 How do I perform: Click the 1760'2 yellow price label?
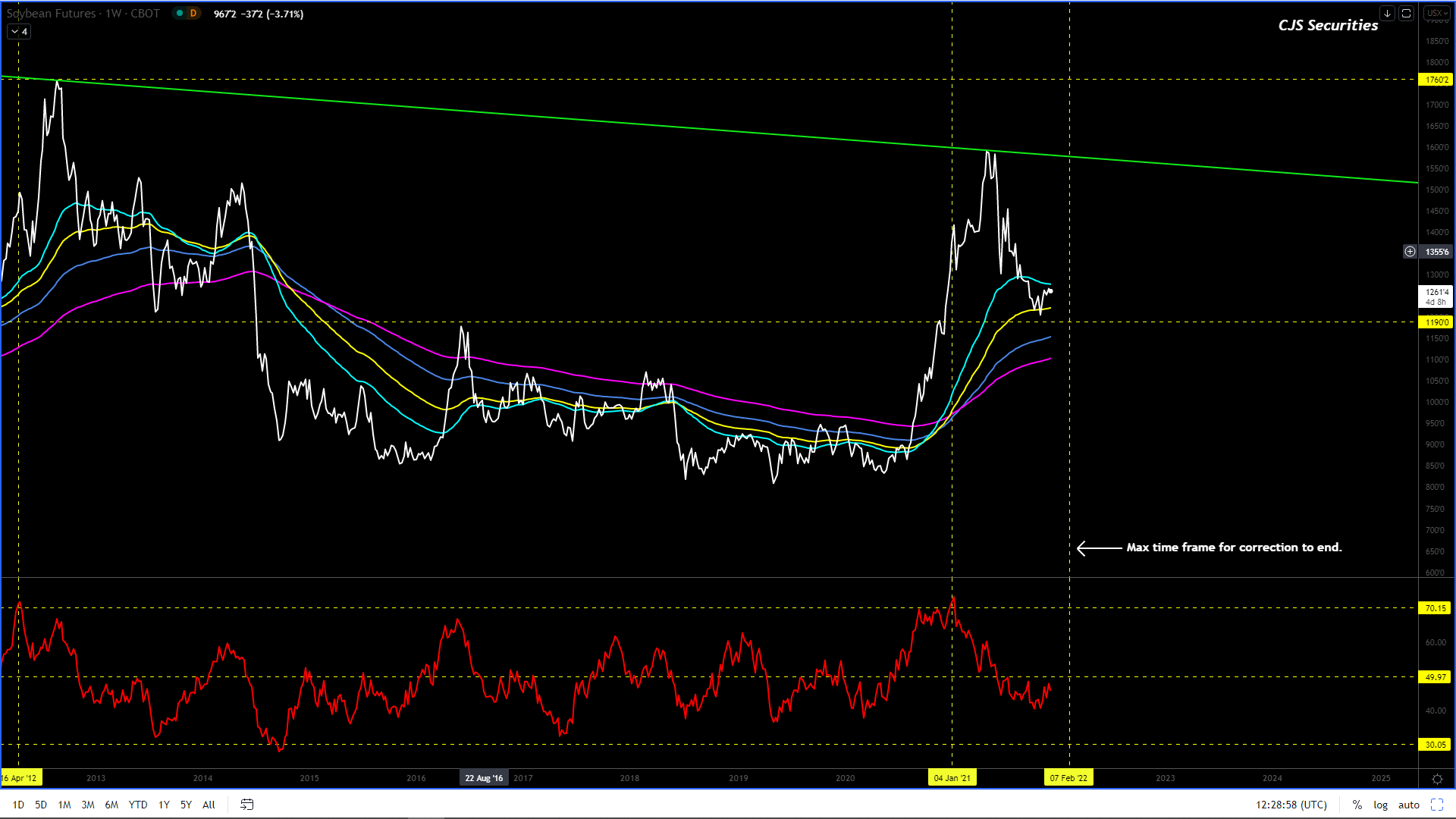[1436, 80]
